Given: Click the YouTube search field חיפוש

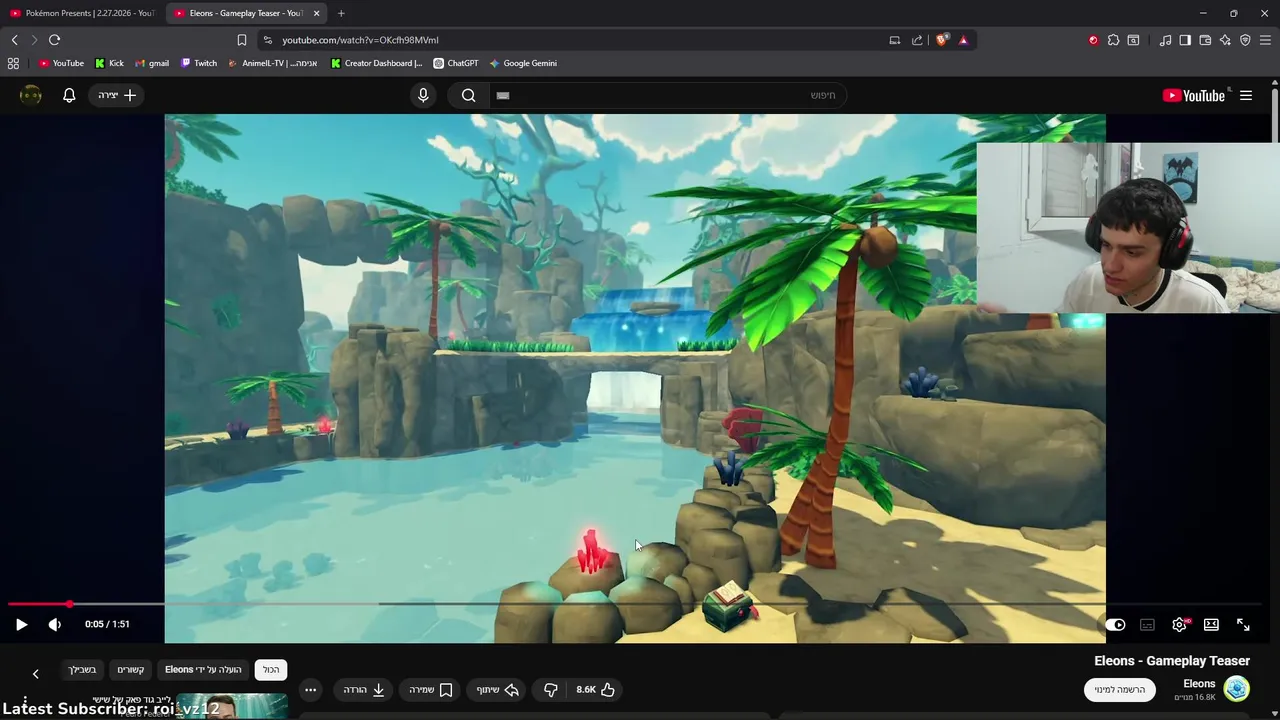Looking at the screenshot, I should (668, 95).
